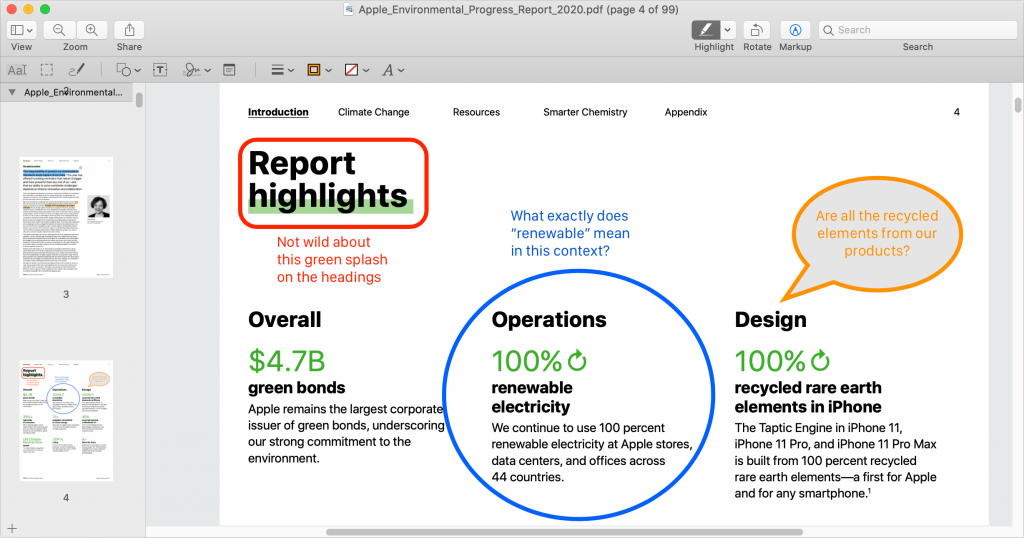Click the Zoom Out magnifier button

tap(60, 30)
